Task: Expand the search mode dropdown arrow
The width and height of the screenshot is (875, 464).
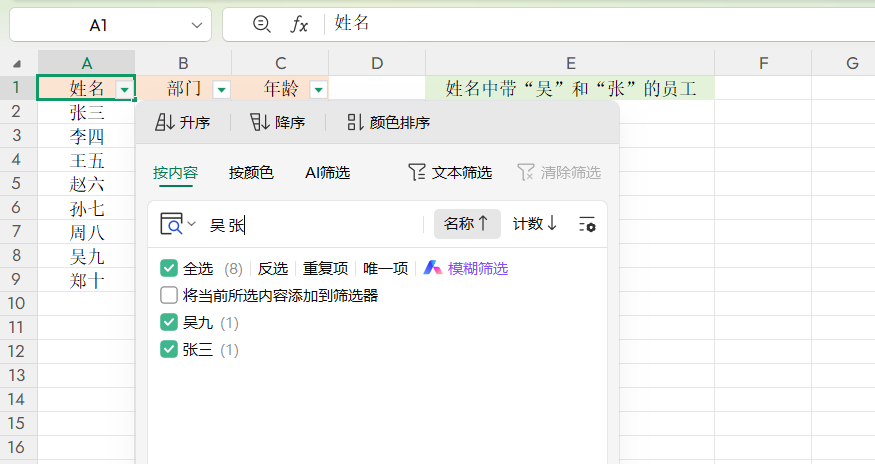Action: point(192,224)
